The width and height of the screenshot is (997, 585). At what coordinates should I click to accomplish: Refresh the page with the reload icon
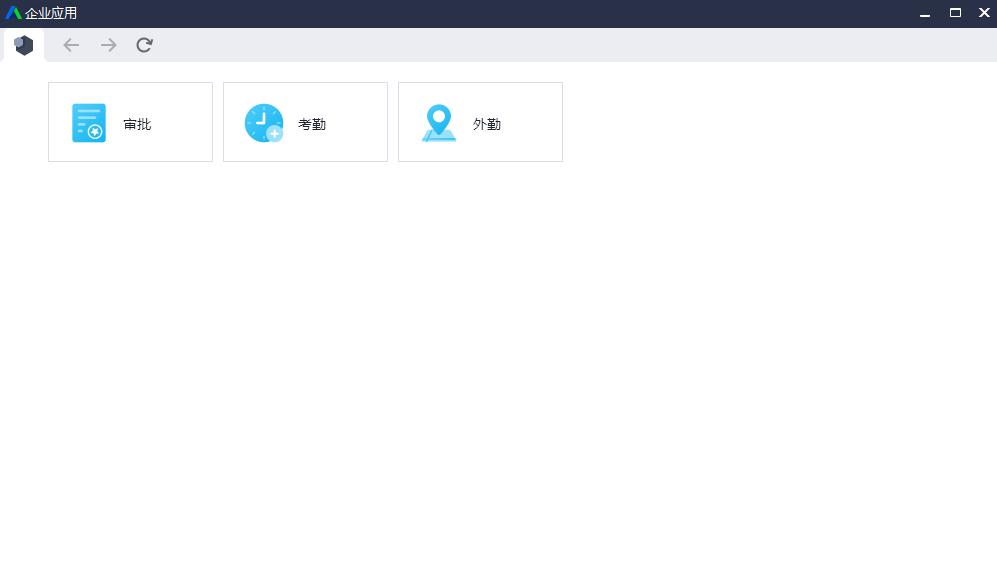[144, 45]
